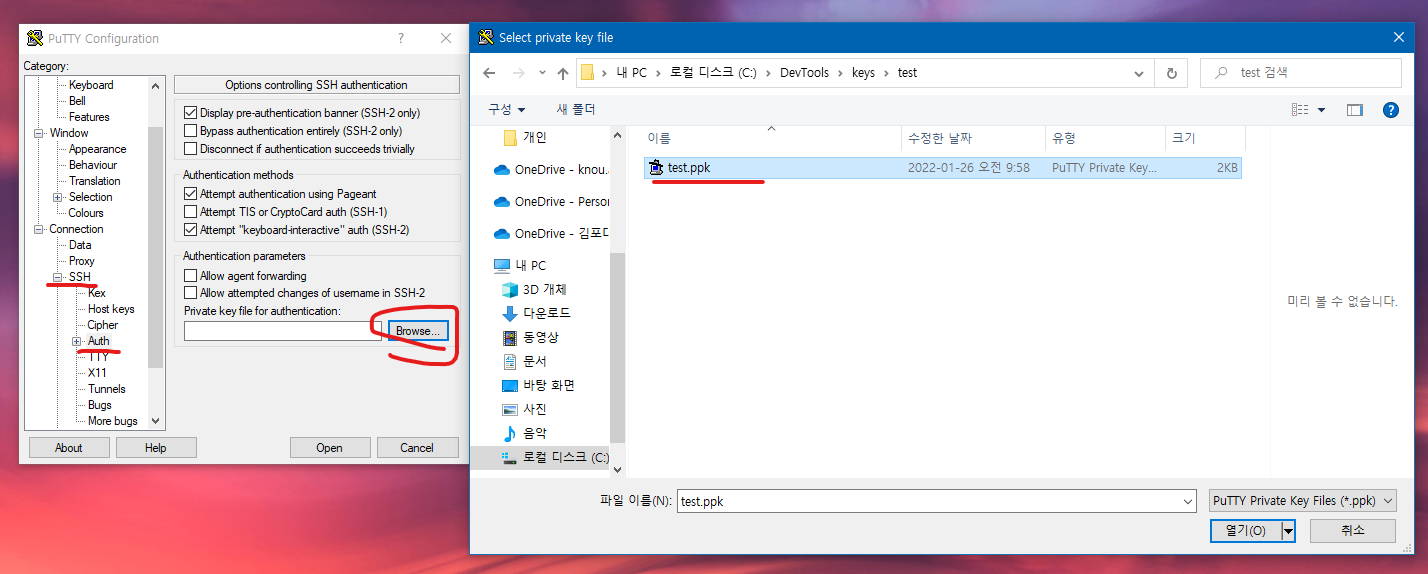This screenshot has height=574, width=1428.
Task: Refresh the folder path view
Action: [x=1171, y=73]
